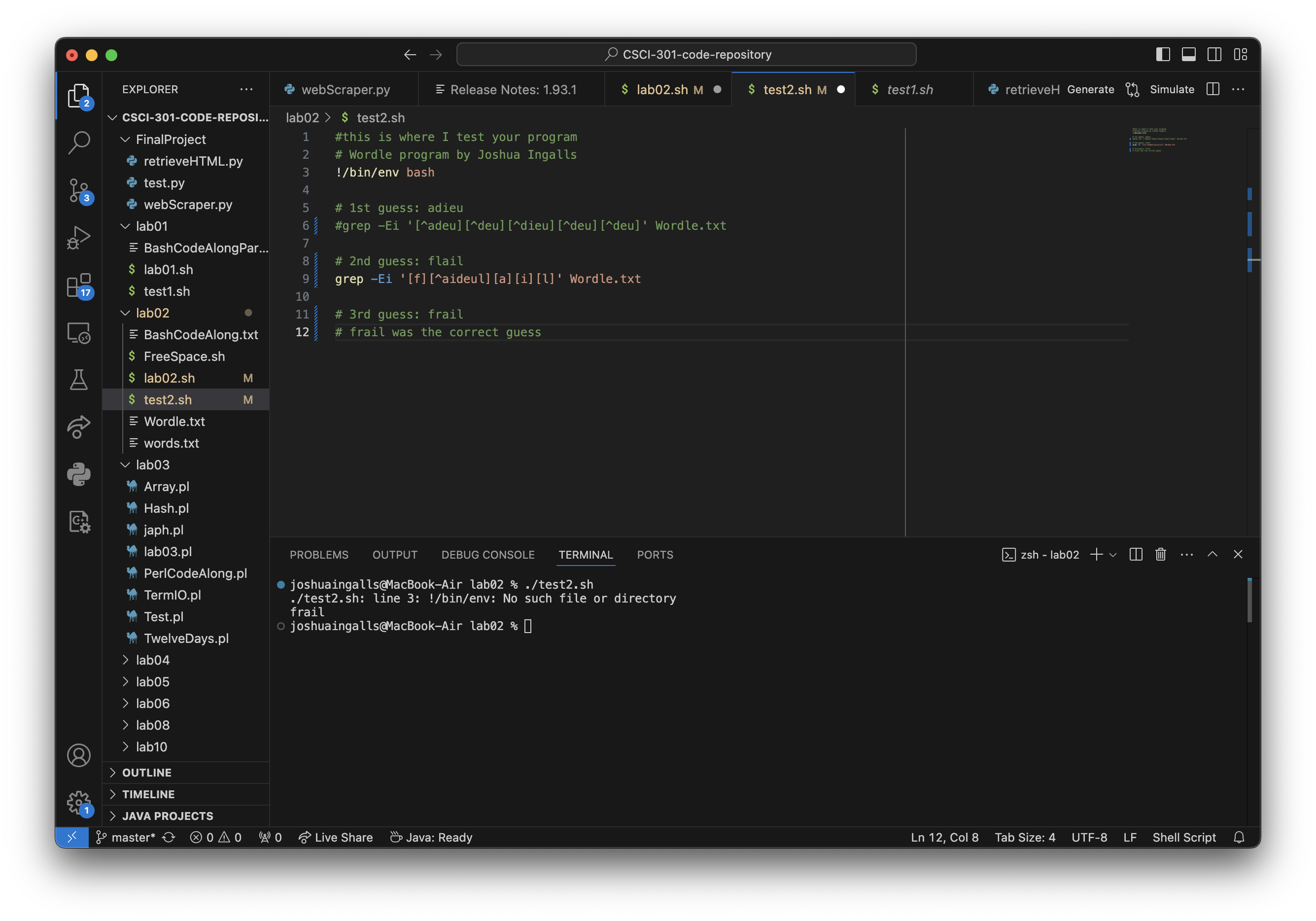Open remote window indicator in status bar
1316x921 pixels.
[x=71, y=837]
